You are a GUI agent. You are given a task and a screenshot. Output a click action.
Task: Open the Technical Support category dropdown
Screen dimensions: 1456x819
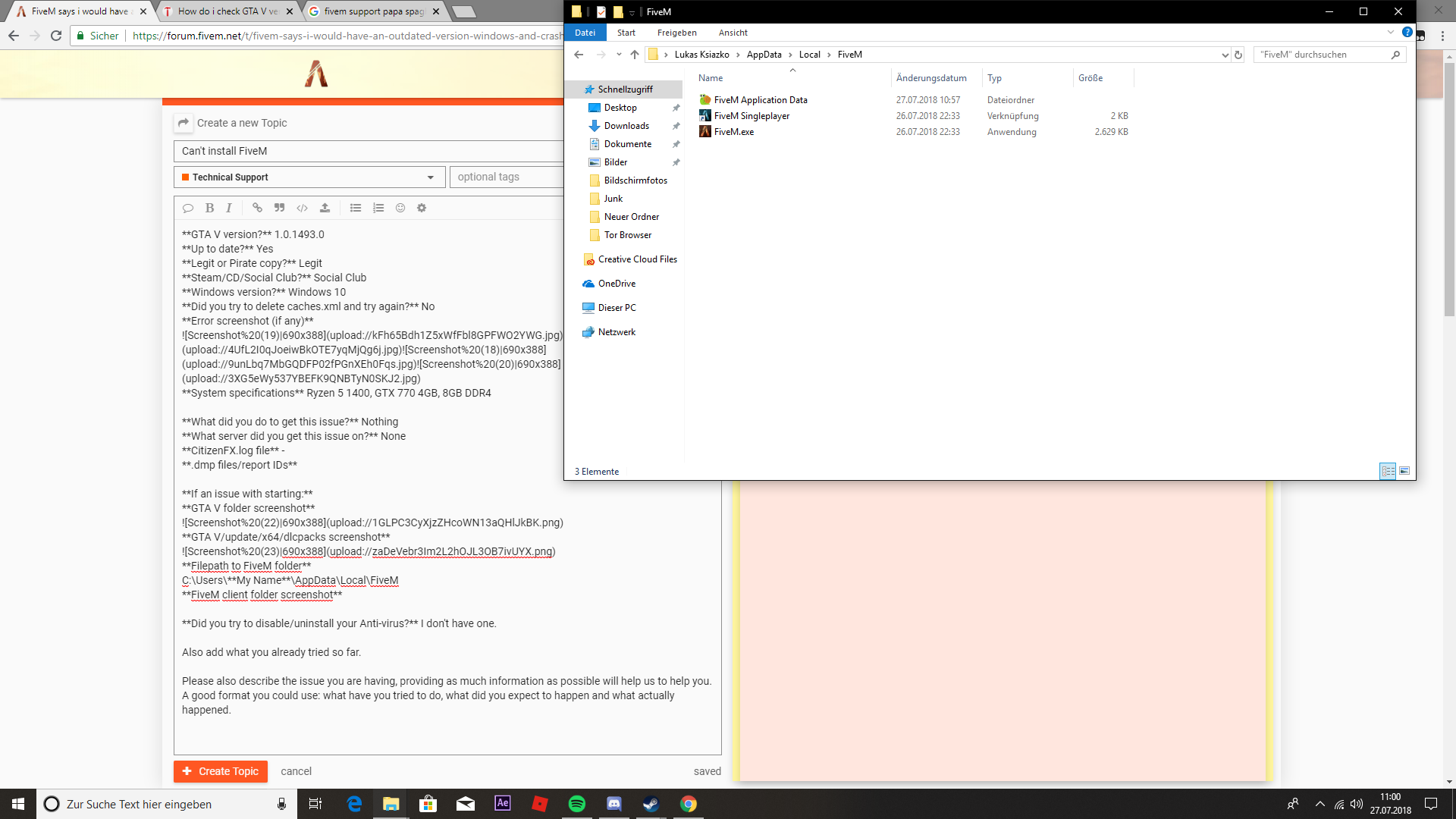[309, 177]
